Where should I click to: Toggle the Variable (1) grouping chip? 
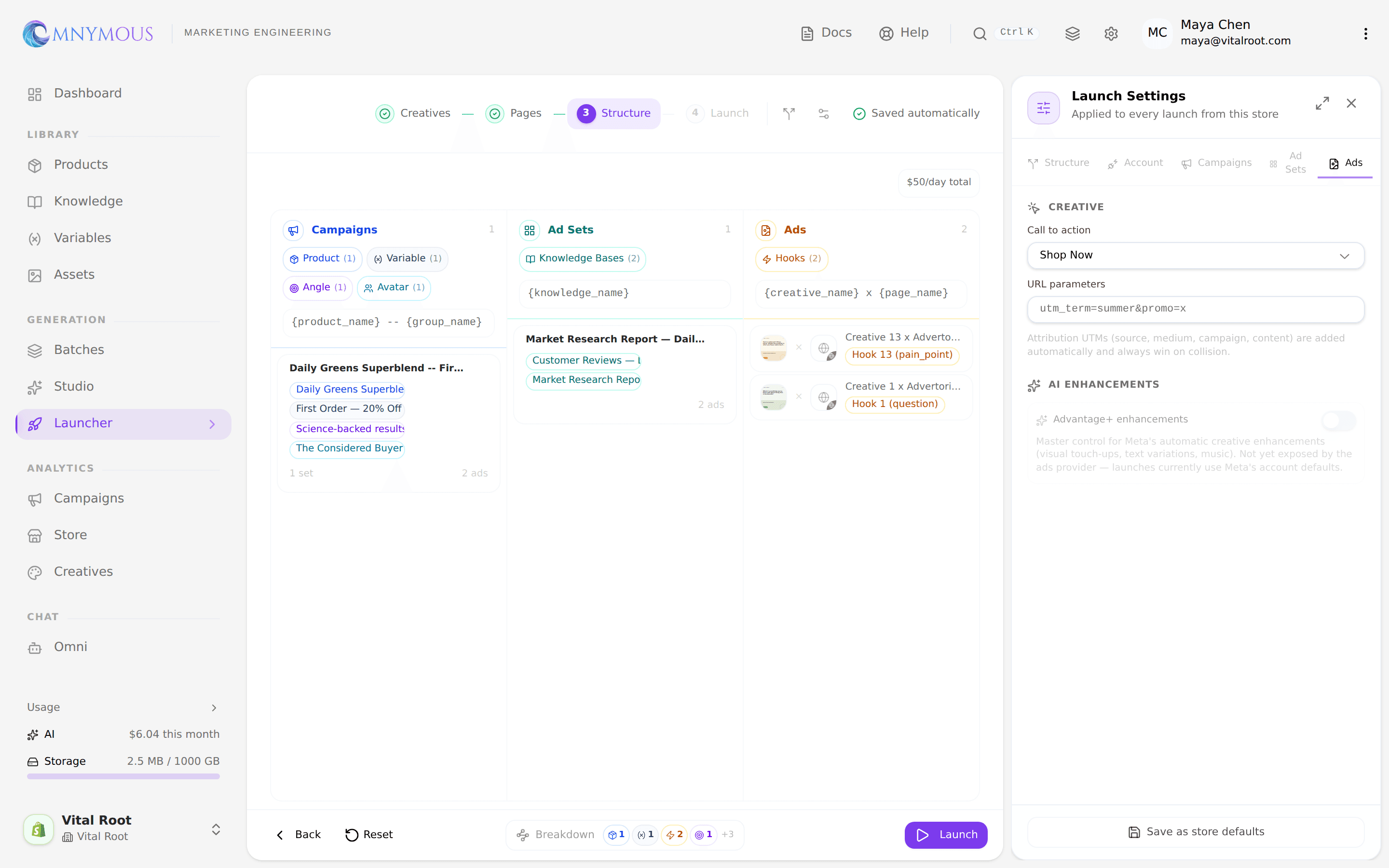point(408,259)
